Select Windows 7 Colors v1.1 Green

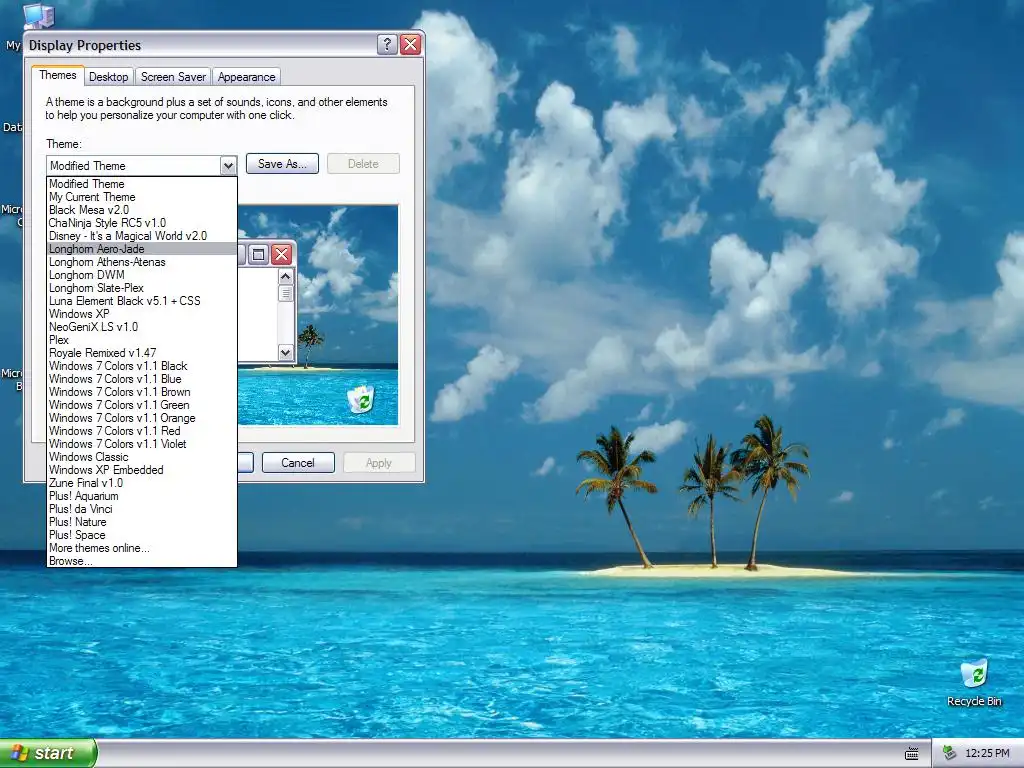pos(142,405)
